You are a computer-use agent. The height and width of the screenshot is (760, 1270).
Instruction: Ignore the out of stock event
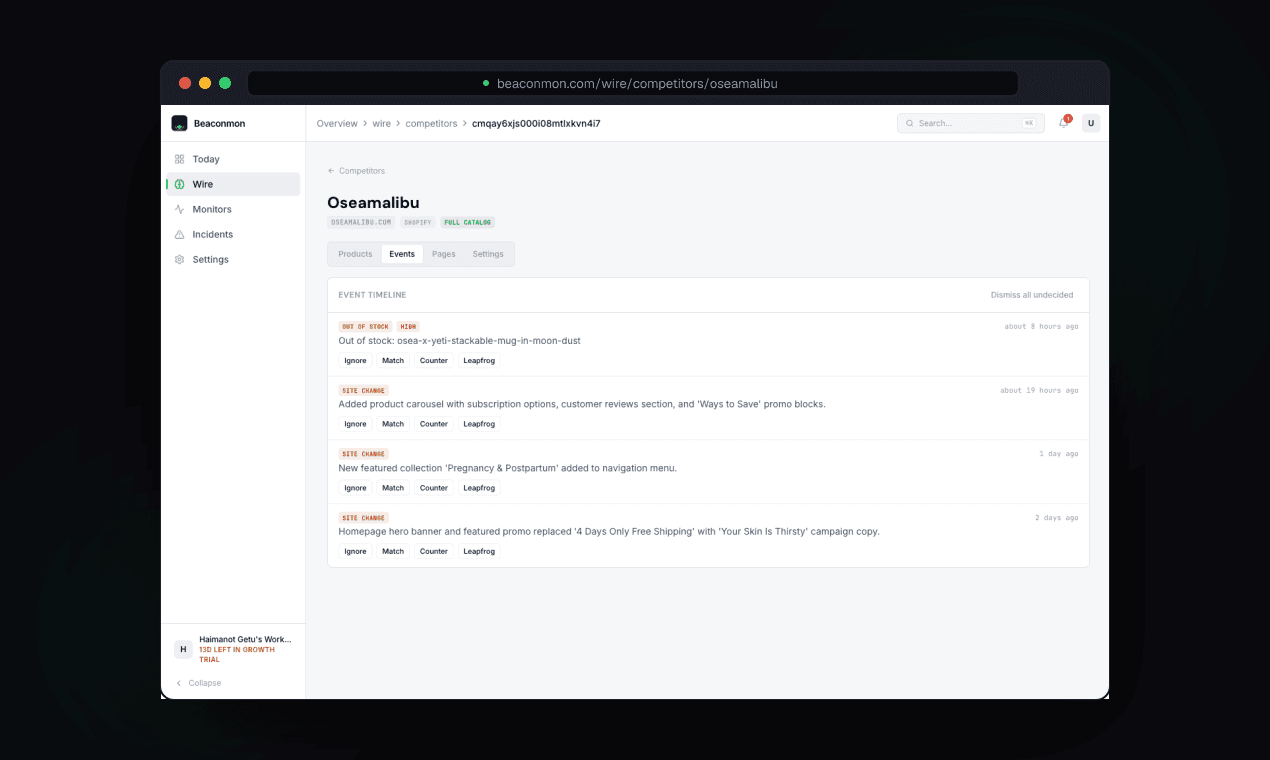(x=355, y=360)
